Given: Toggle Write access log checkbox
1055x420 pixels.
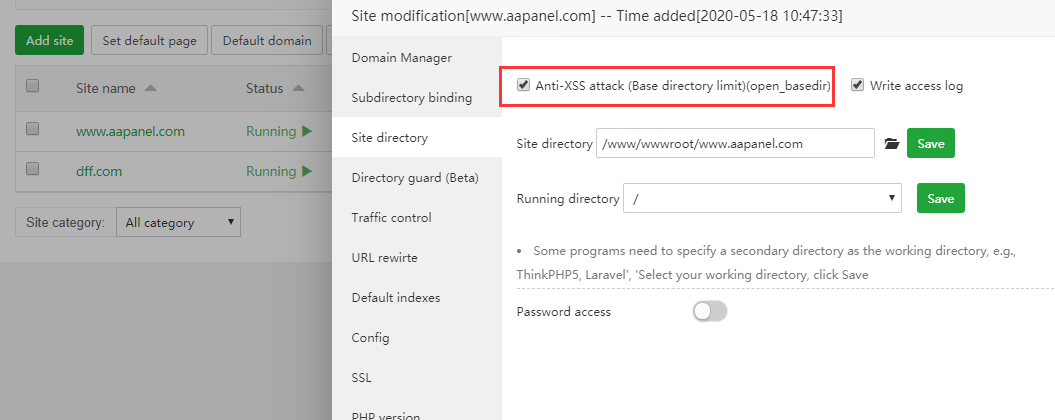Looking at the screenshot, I should click(x=857, y=85).
